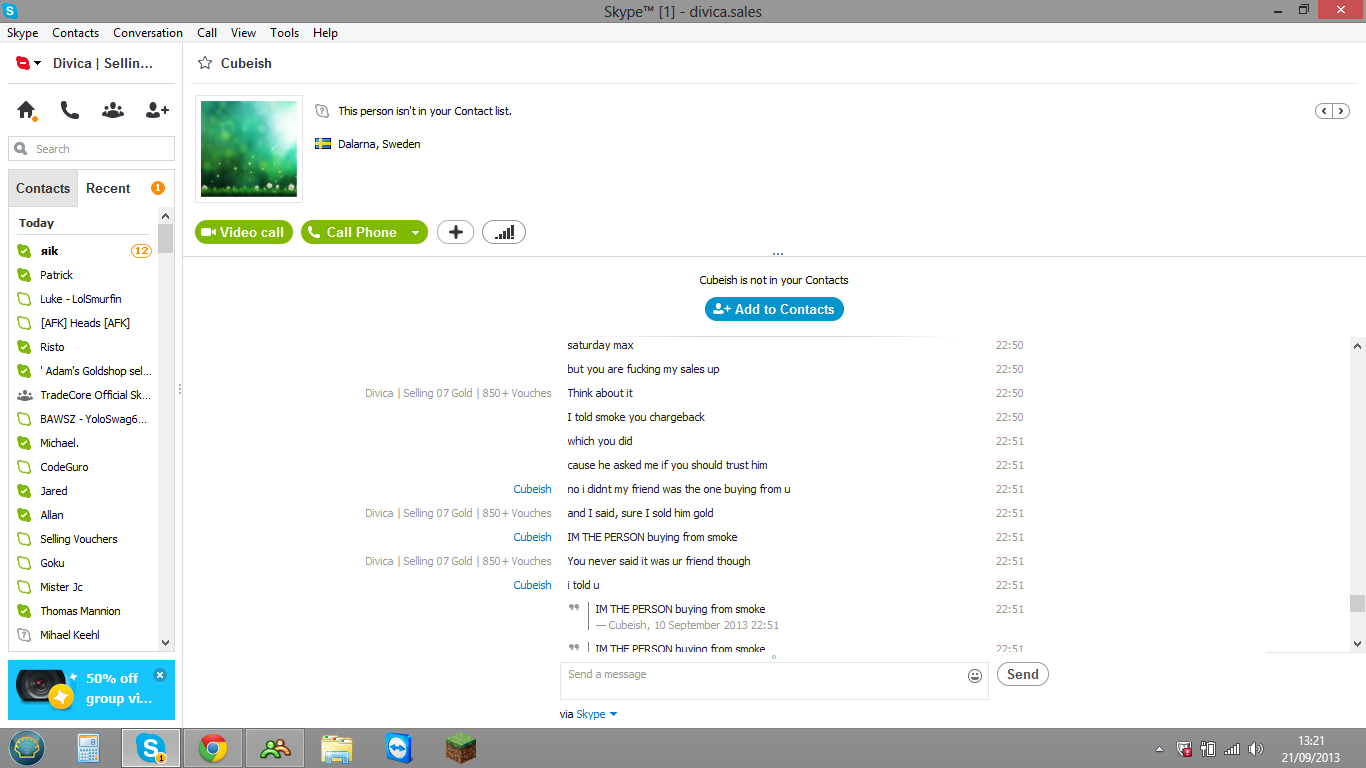Screen dimensions: 1366x768
Task: Click the plus add-people button
Action: coord(456,232)
